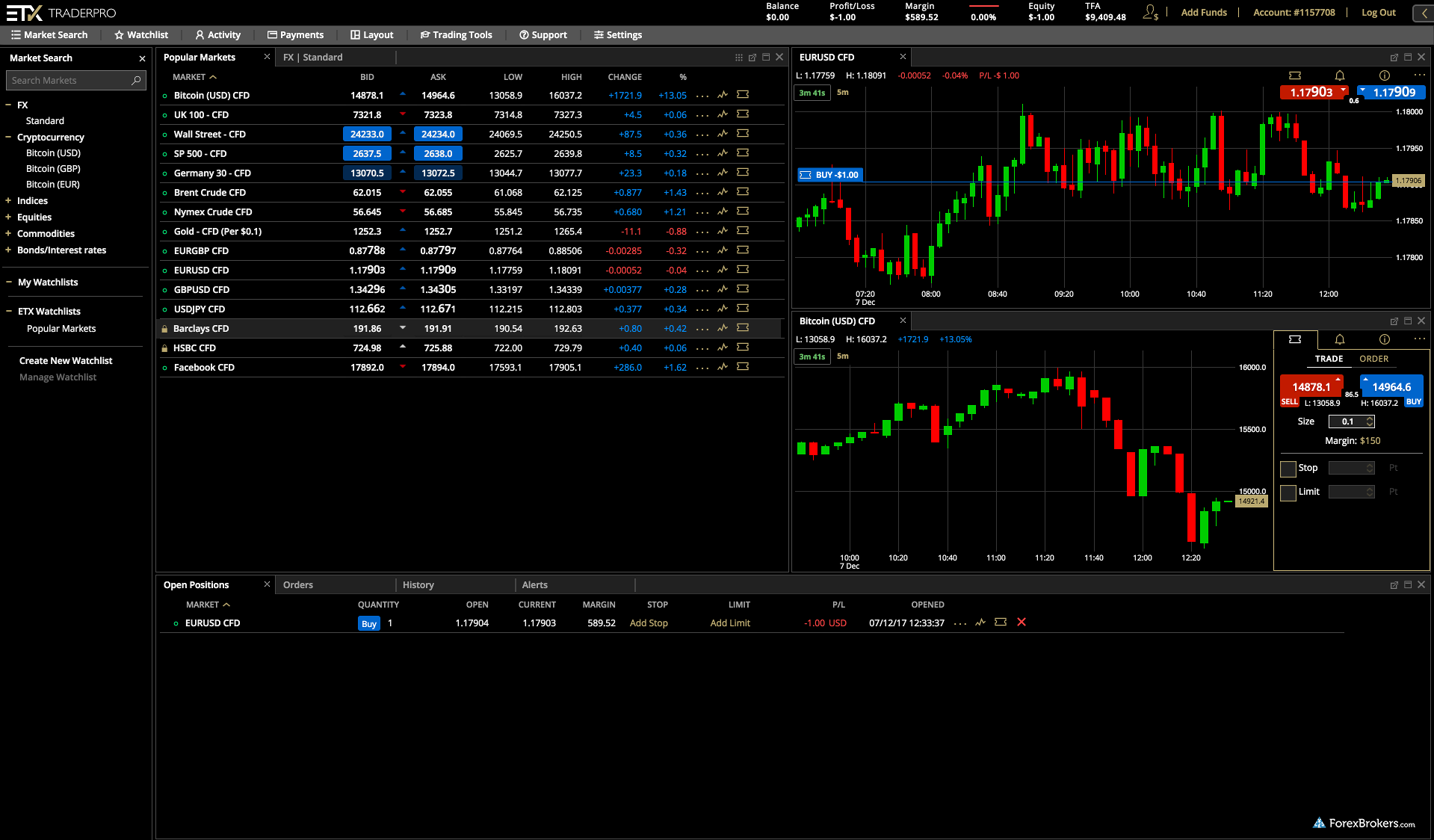Expand the Equities tree group
The width and height of the screenshot is (1434, 840).
[x=8, y=217]
